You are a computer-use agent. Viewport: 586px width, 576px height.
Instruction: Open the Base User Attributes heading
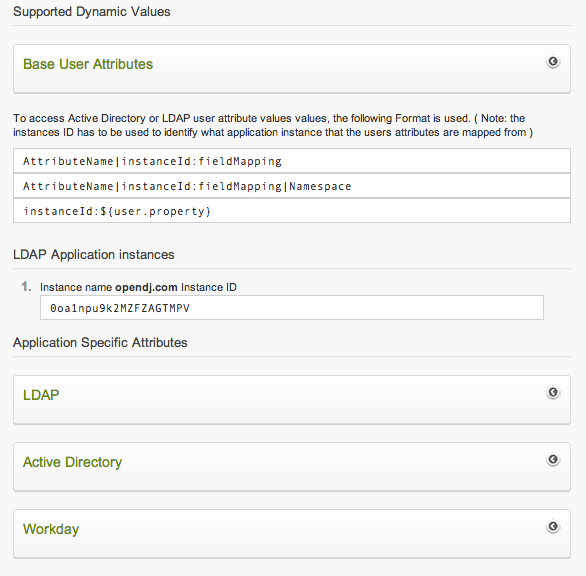[88, 64]
